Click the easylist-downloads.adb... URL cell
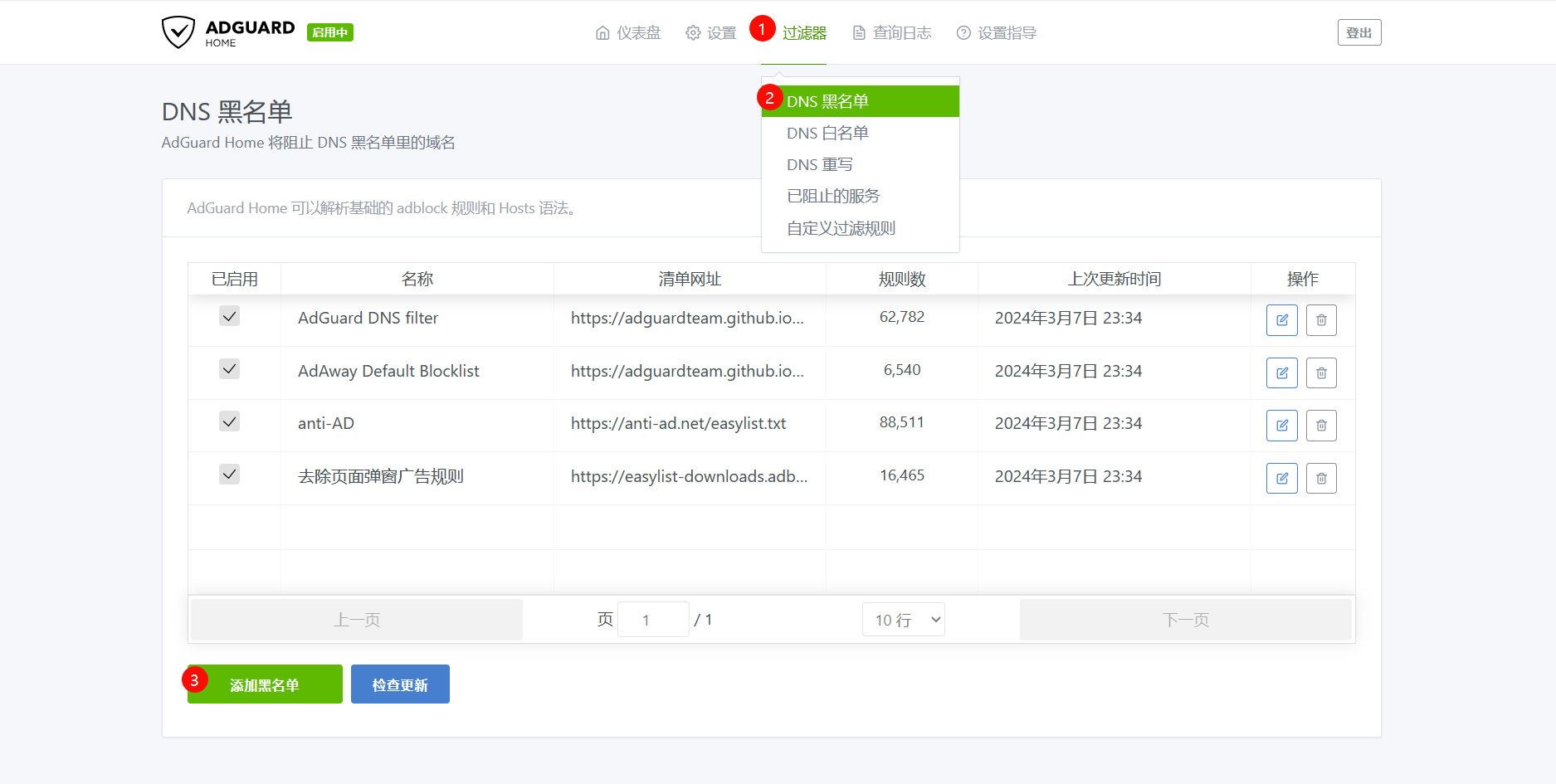1556x784 pixels. [690, 476]
